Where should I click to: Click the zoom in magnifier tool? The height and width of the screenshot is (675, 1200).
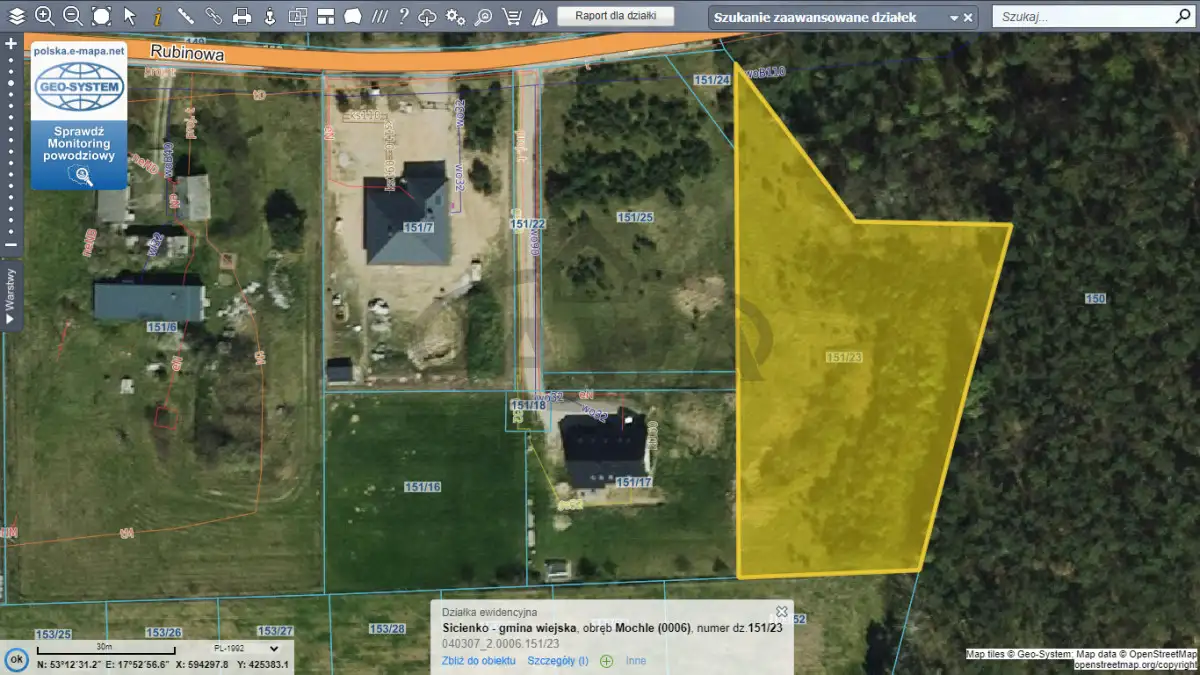pyautogui.click(x=44, y=16)
